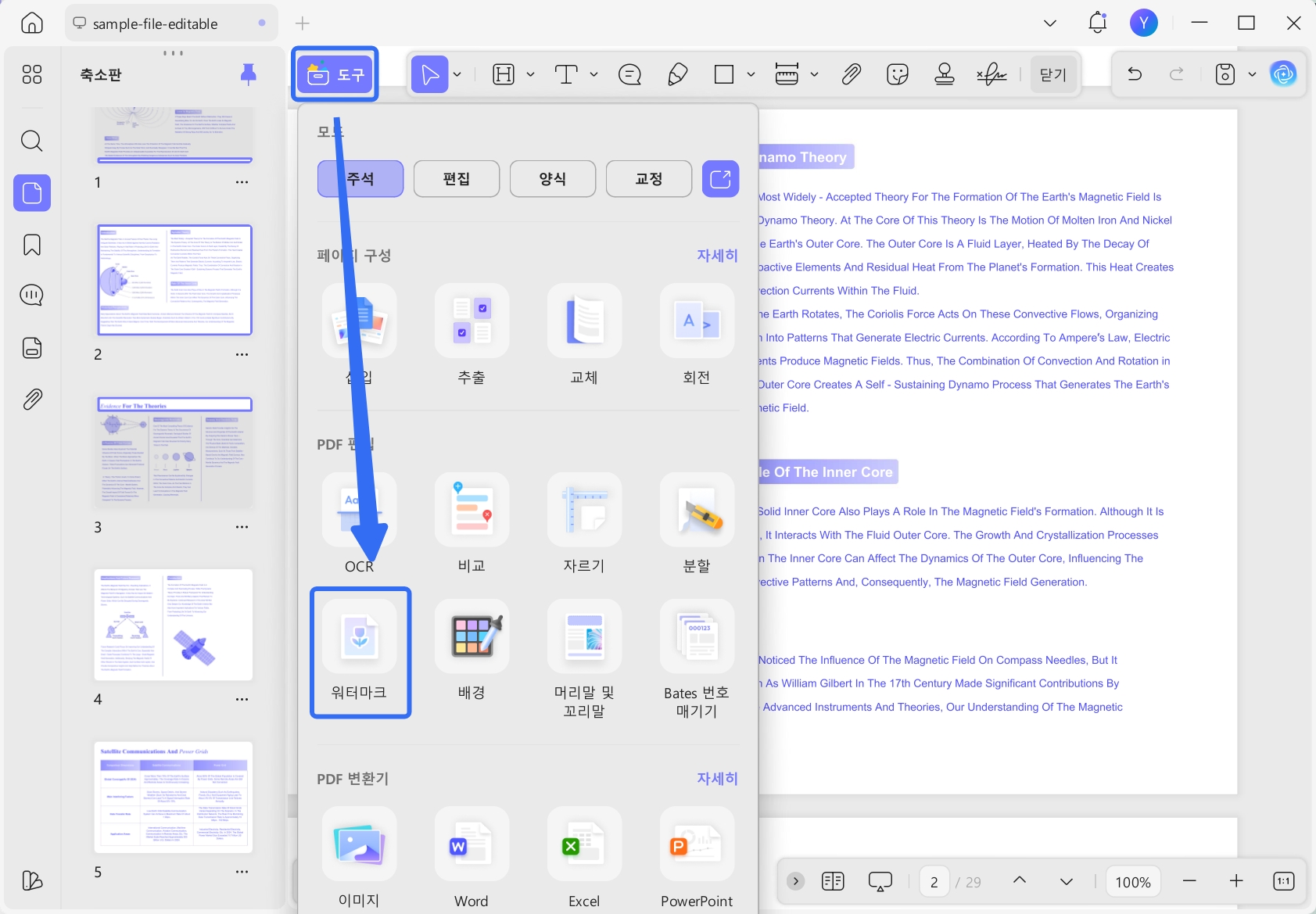Open the 배경 background tool
Screen dimensions: 1316x914
472,651
